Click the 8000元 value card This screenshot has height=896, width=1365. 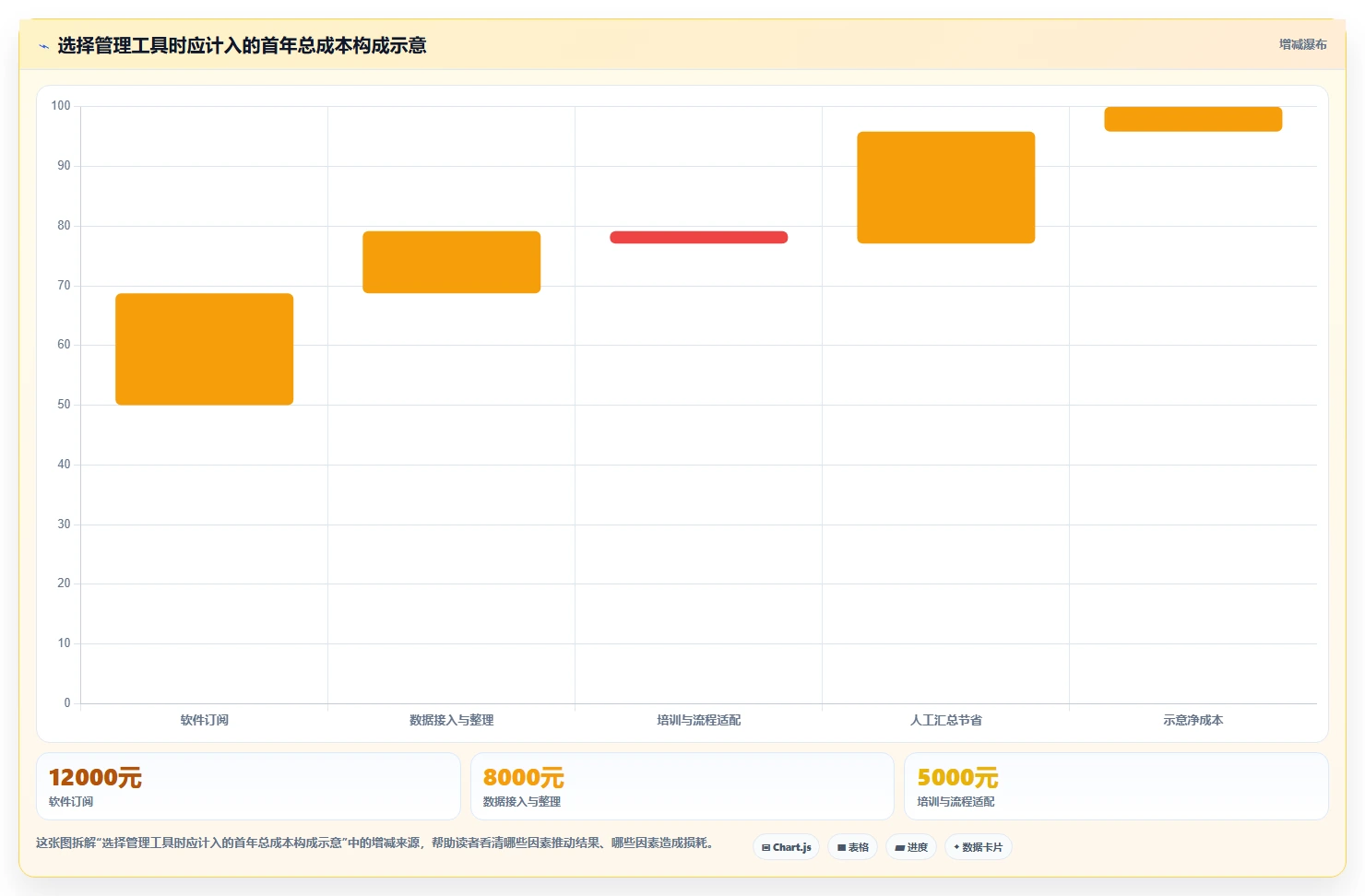pos(682,786)
